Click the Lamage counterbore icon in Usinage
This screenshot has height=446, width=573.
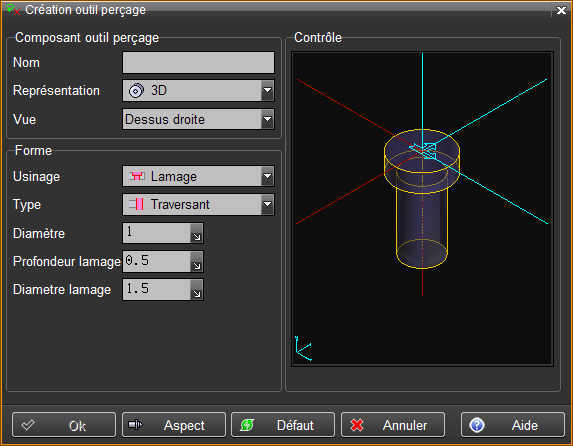[x=137, y=176]
